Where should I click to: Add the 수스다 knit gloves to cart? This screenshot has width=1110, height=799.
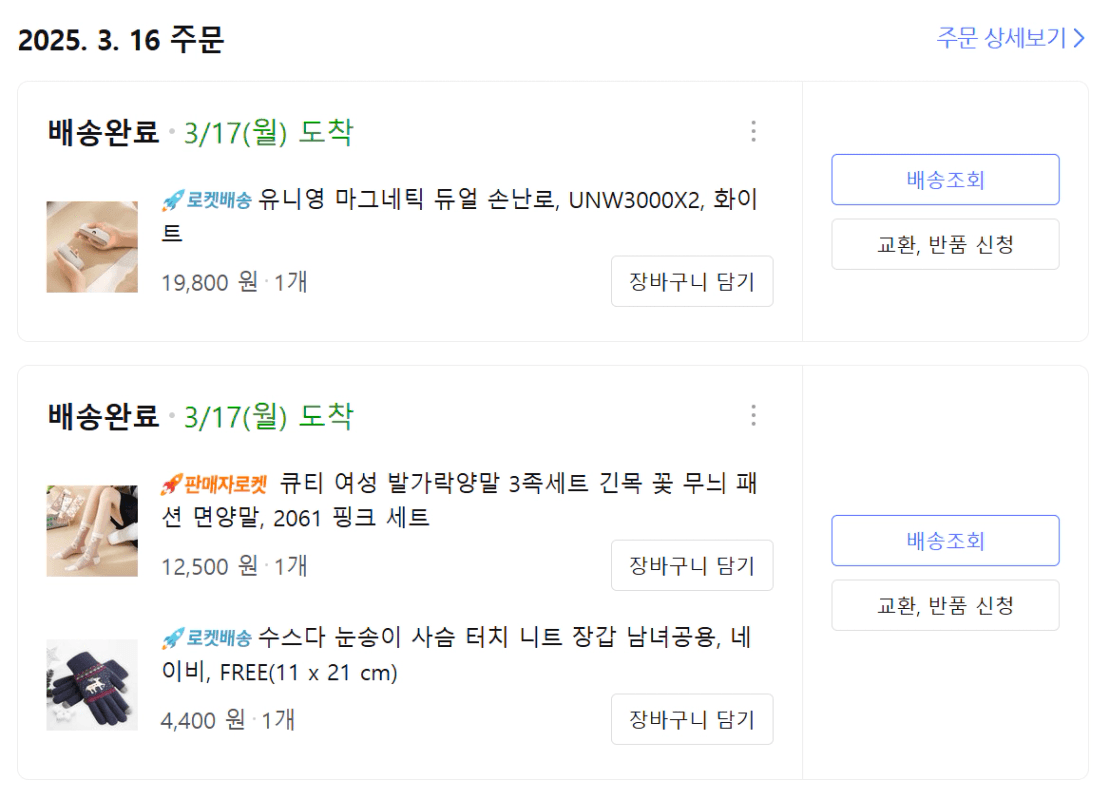click(692, 719)
